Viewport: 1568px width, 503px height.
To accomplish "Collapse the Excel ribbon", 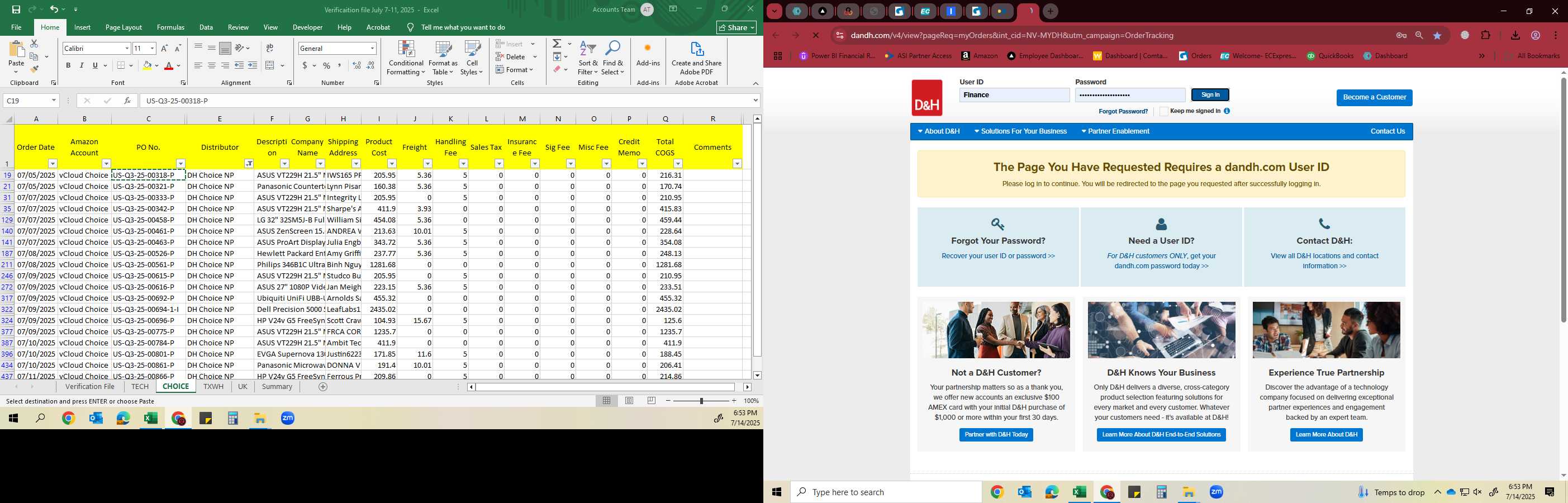I will coord(756,83).
